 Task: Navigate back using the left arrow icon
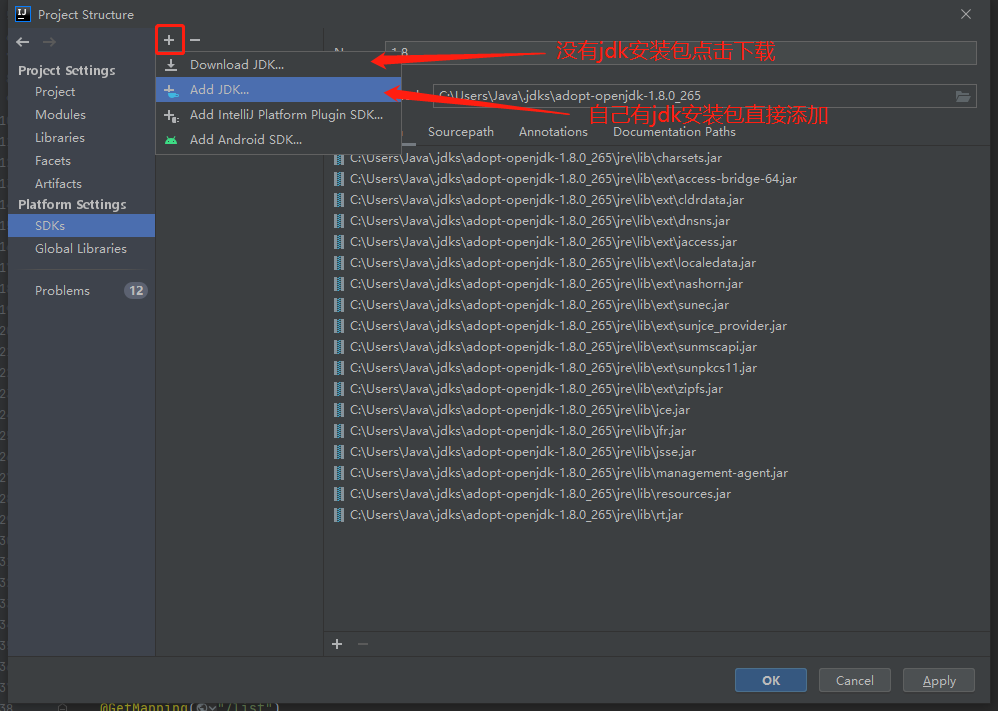pos(21,42)
